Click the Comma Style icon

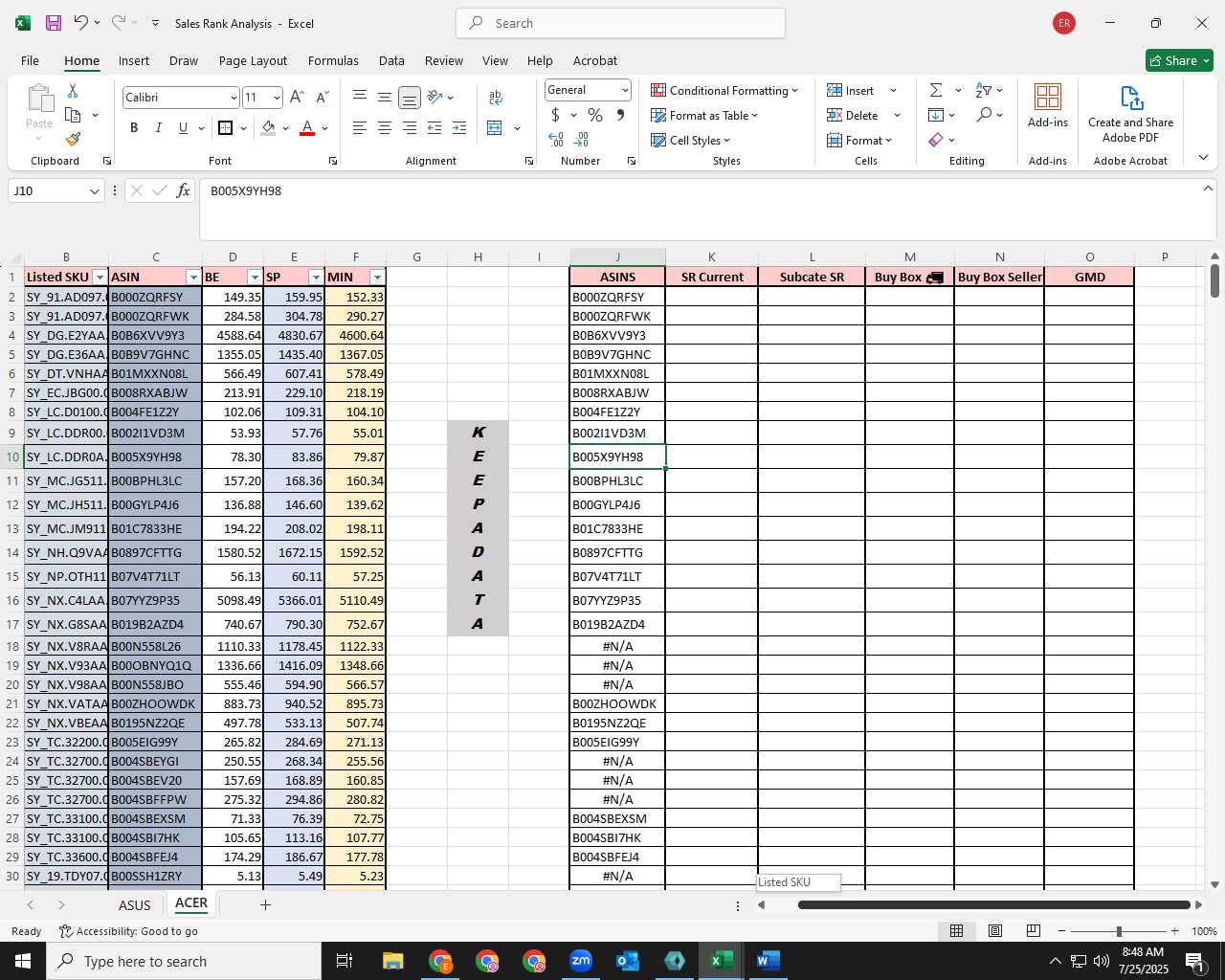pos(620,115)
